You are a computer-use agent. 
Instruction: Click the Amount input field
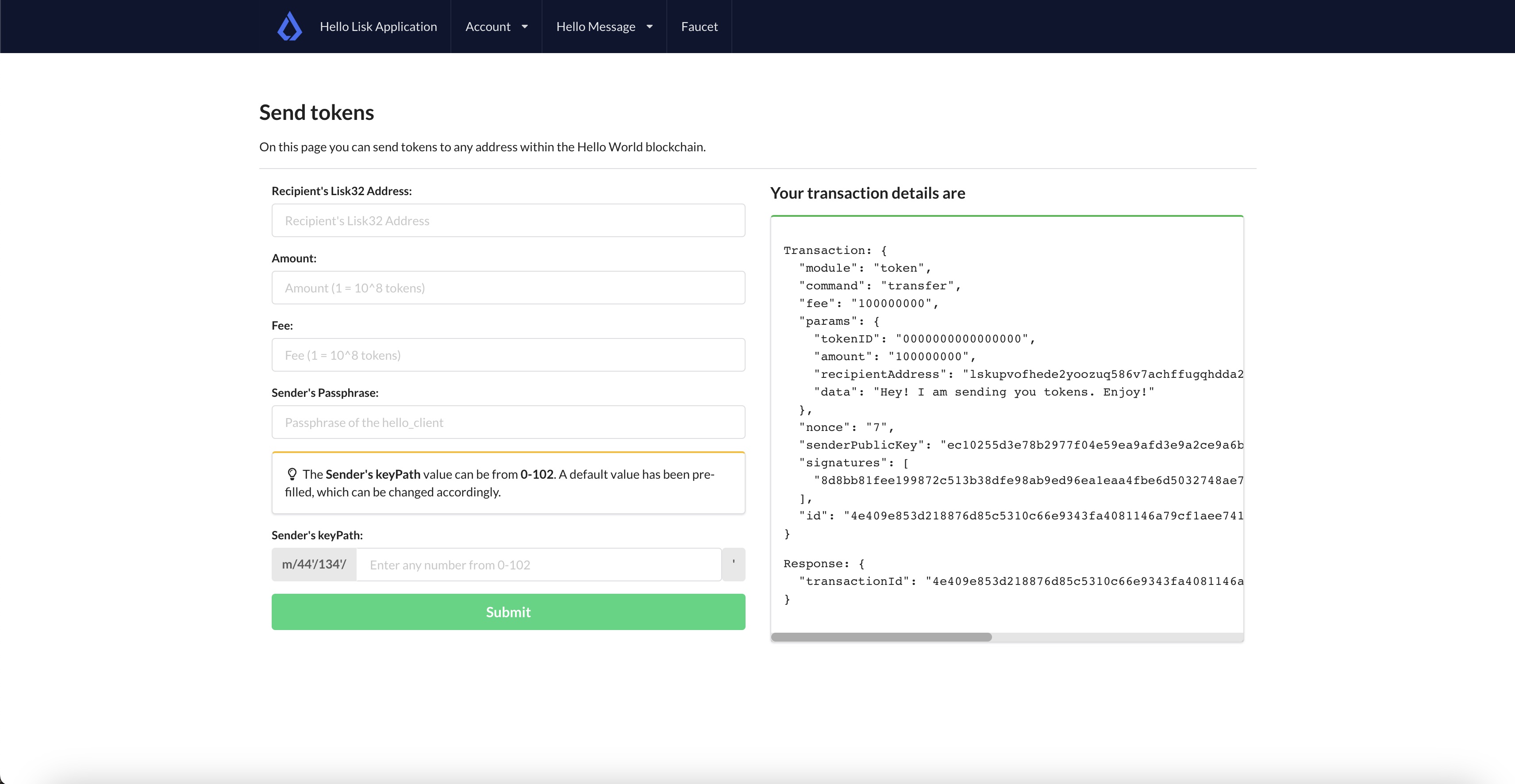(x=508, y=288)
